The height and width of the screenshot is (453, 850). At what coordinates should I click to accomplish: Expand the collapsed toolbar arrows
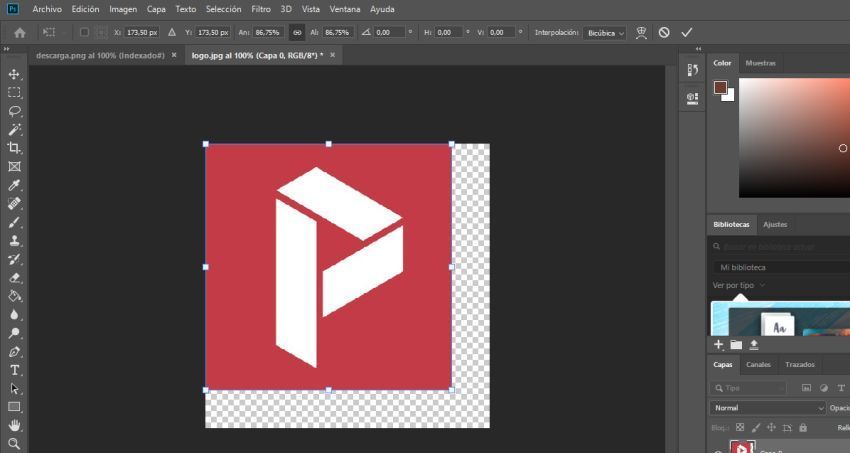(x=7, y=49)
